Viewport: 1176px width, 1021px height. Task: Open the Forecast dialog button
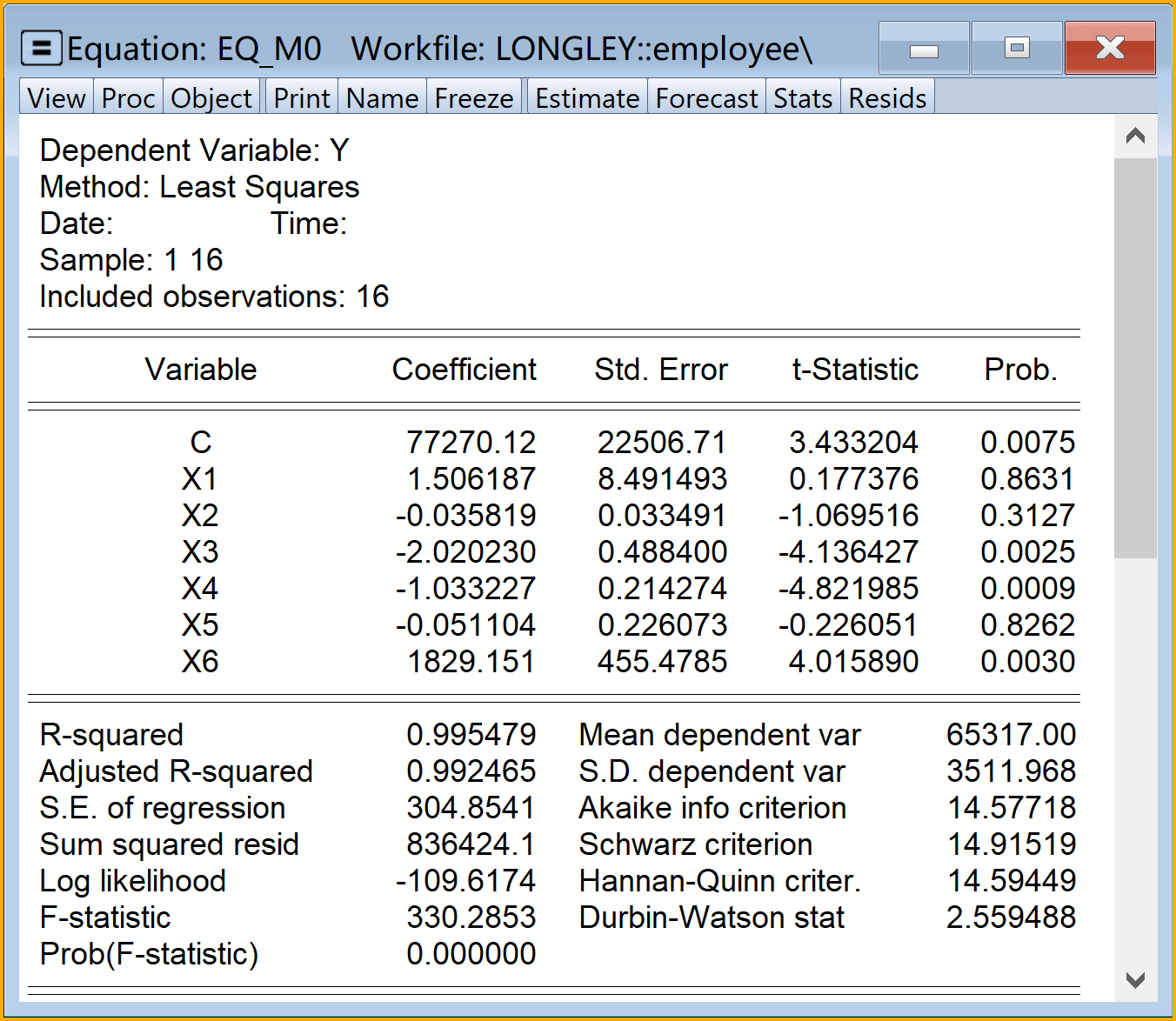coord(706,98)
